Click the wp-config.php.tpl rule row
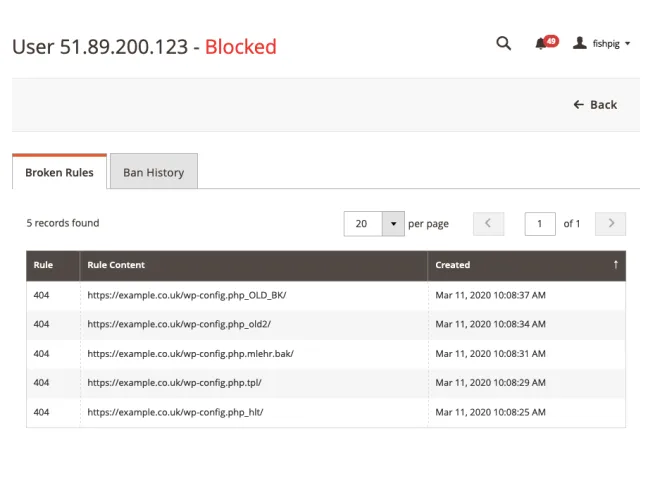Viewport: 648px width, 477px height. pyautogui.click(x=174, y=383)
